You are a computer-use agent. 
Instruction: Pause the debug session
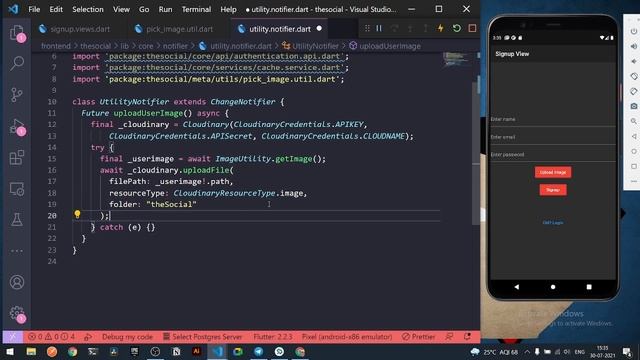point(379,28)
